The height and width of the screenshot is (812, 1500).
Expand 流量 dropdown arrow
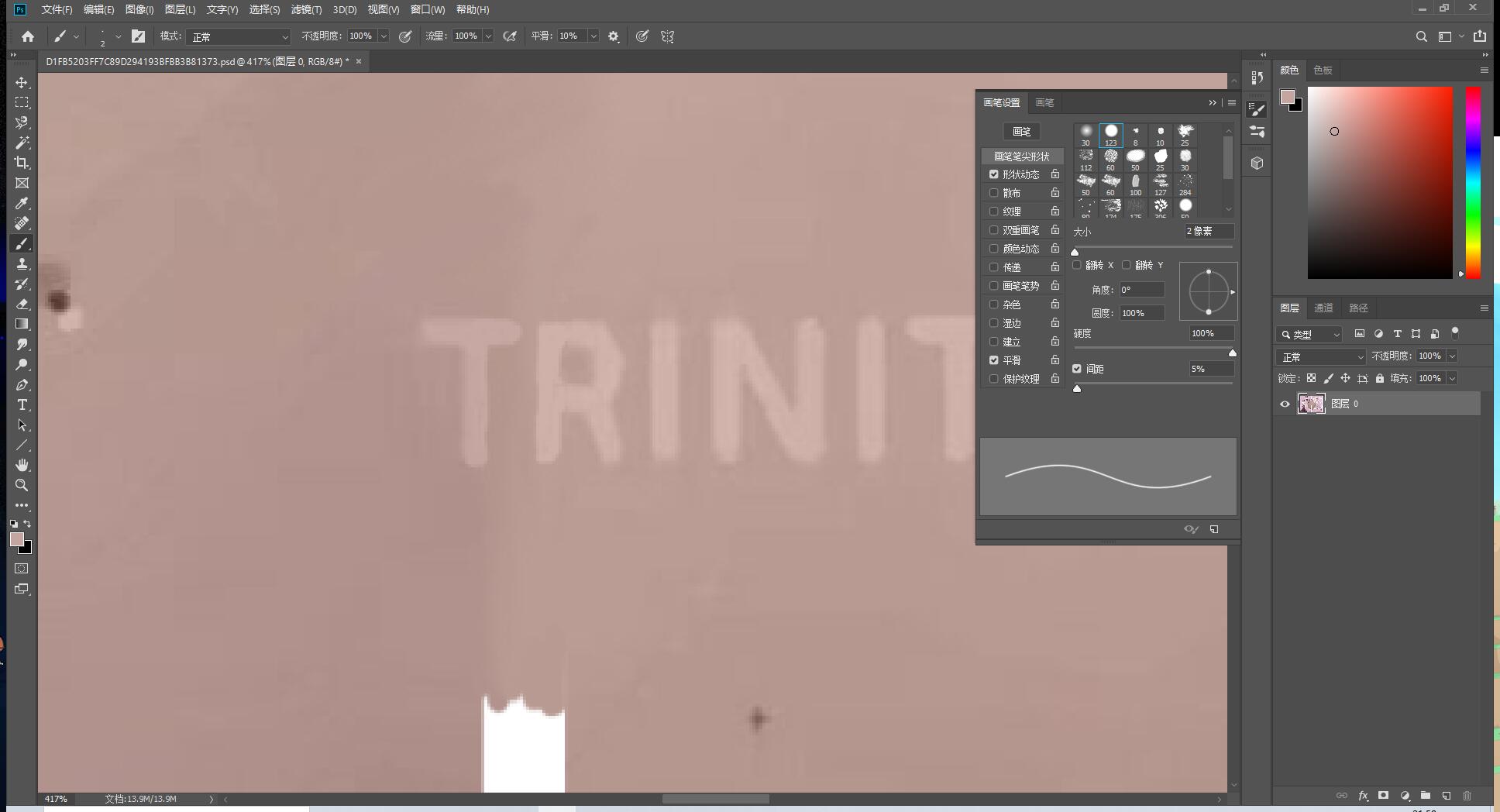pyautogui.click(x=488, y=36)
